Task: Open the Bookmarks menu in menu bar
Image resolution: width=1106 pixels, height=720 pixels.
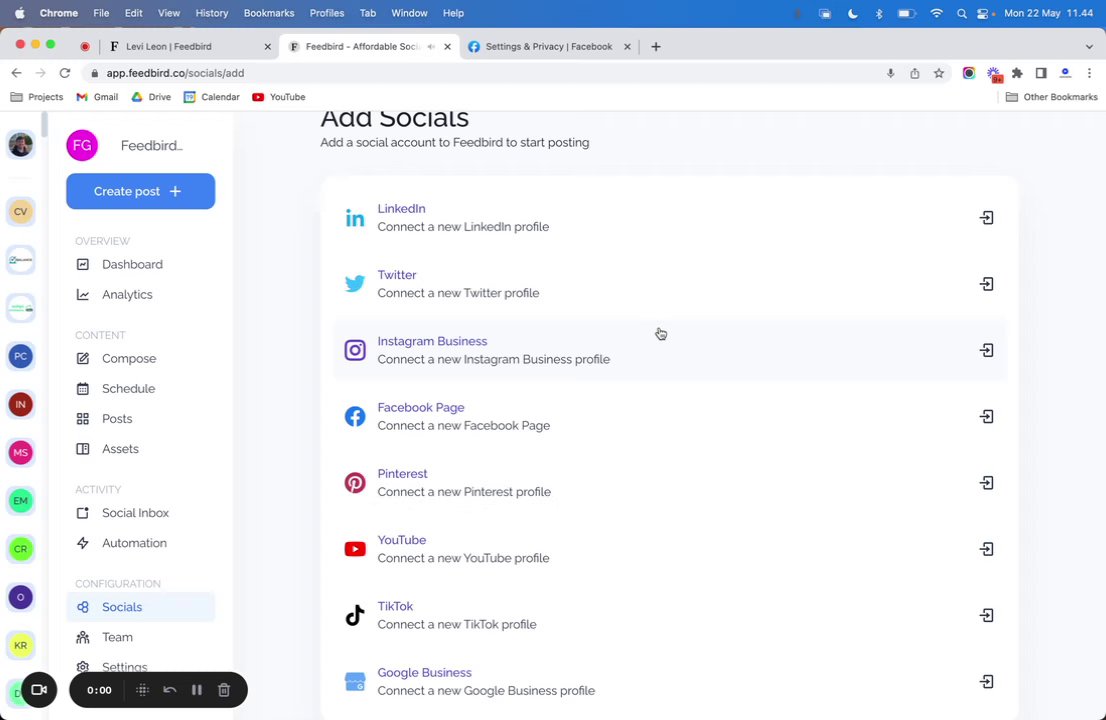Action: (269, 13)
